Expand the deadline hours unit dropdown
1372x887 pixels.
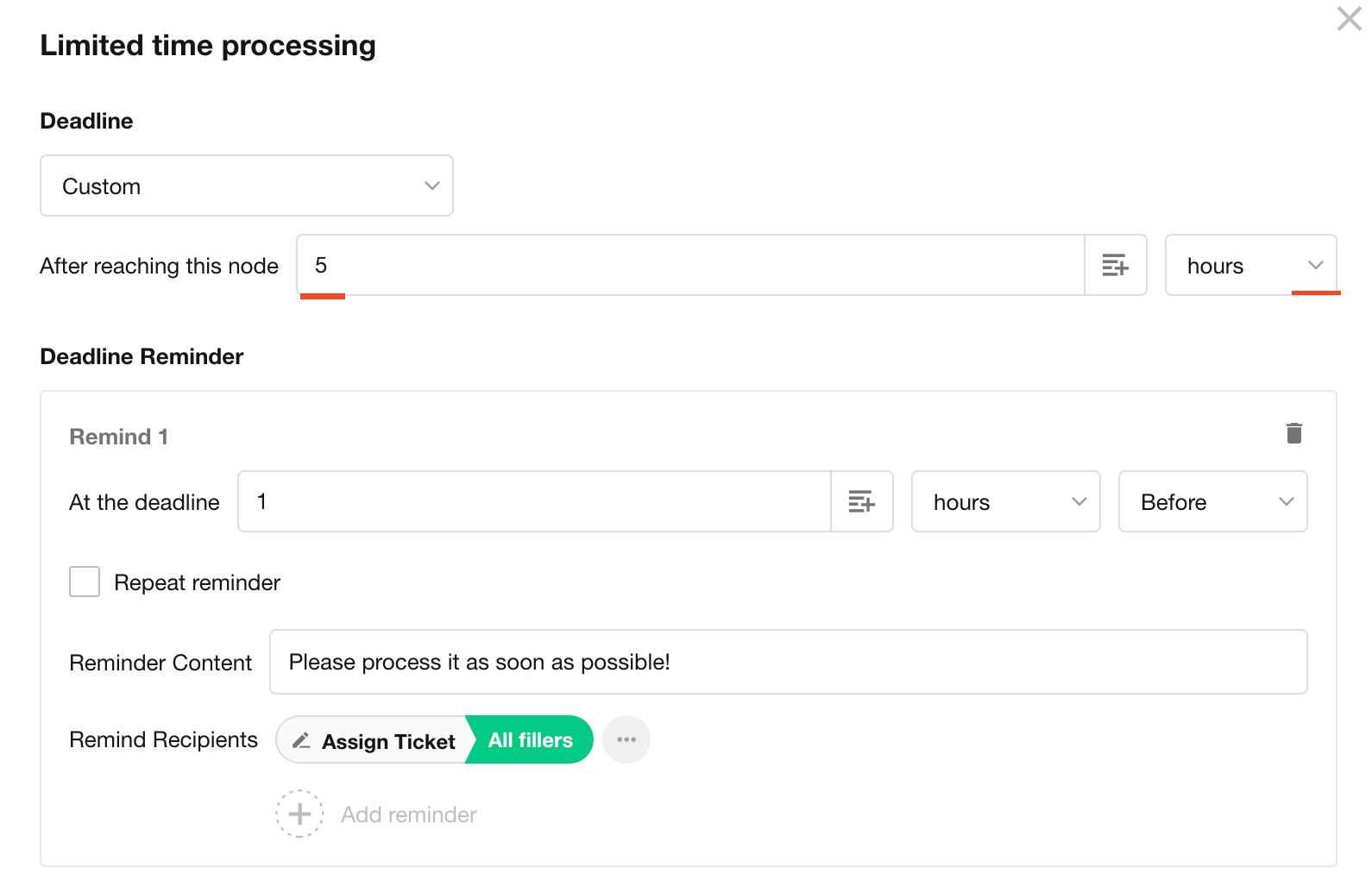pos(1250,265)
